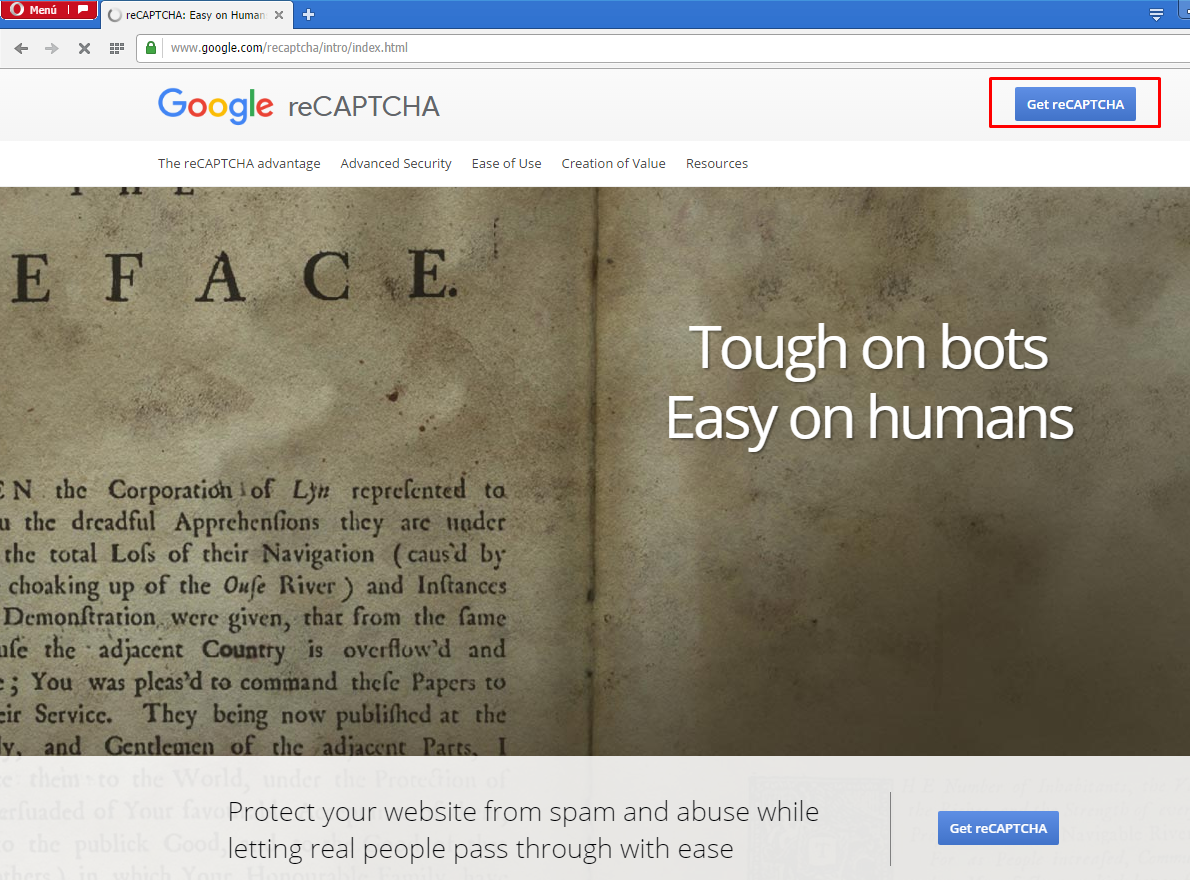Open the Speed Dial grid icon
This screenshot has height=880, width=1190.
coord(117,49)
